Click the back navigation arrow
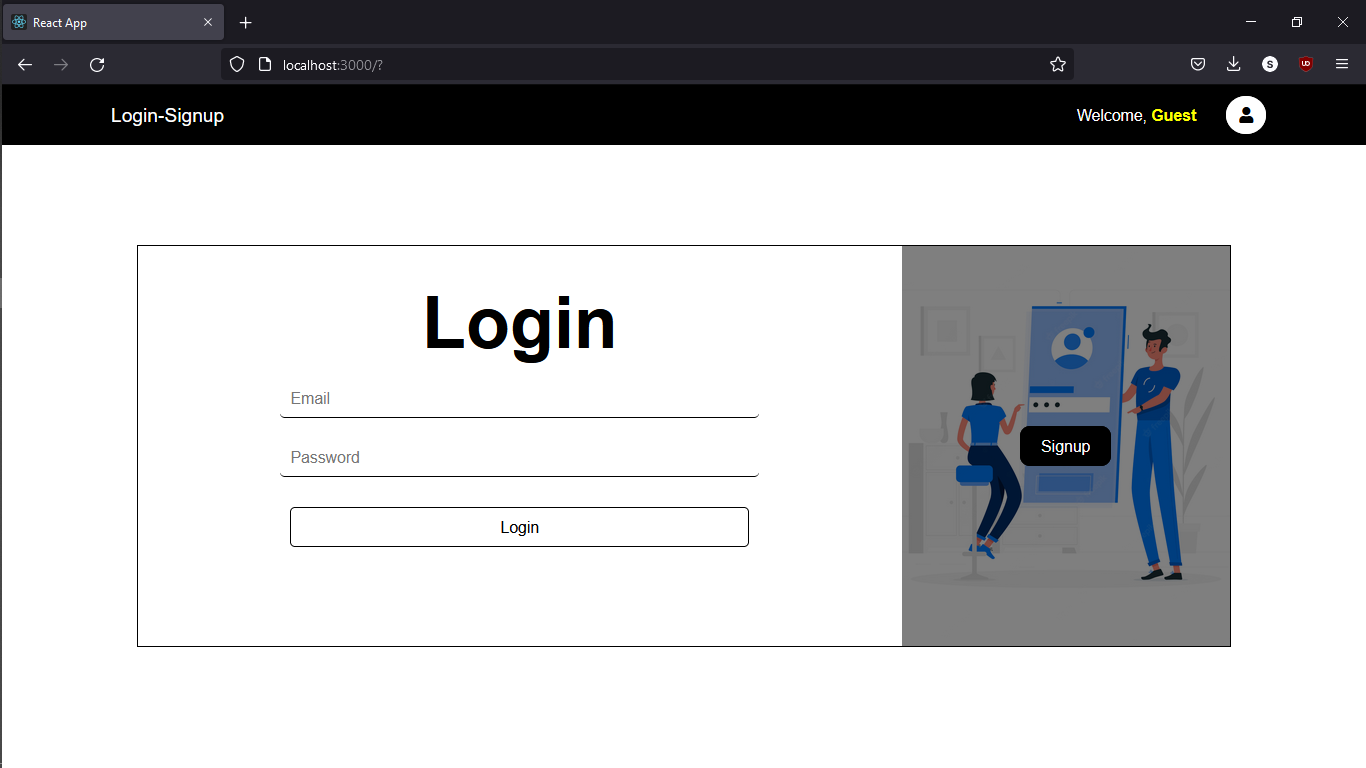 (24, 64)
